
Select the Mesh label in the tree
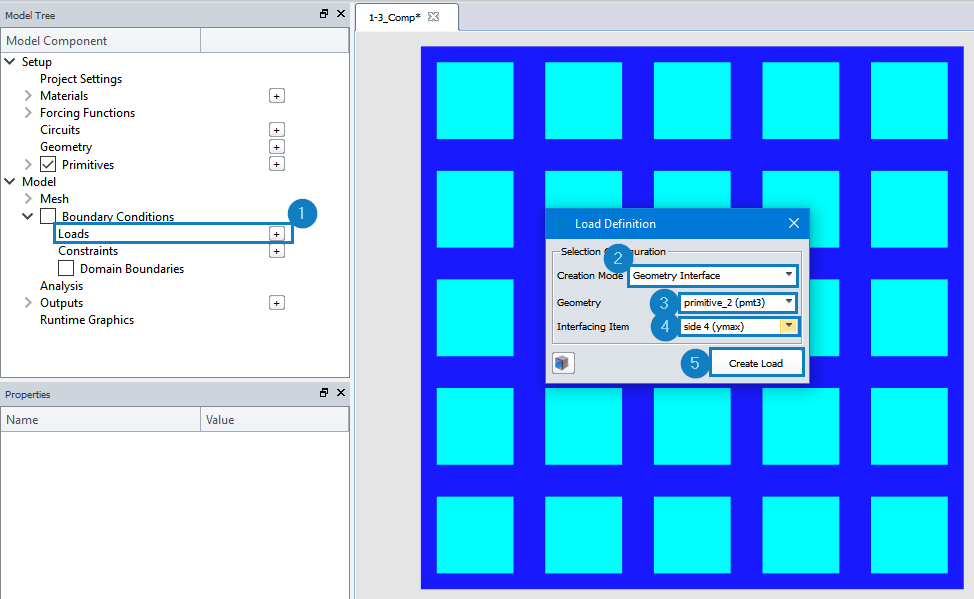point(55,199)
